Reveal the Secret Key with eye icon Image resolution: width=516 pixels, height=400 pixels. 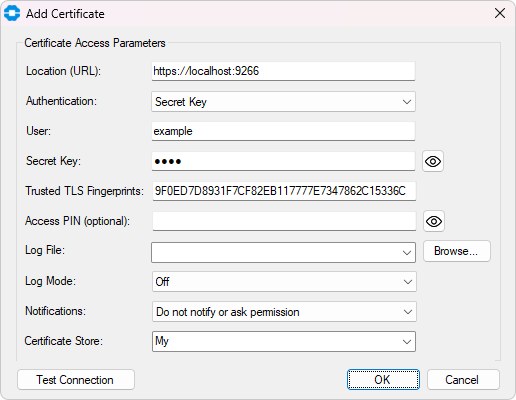(433, 161)
